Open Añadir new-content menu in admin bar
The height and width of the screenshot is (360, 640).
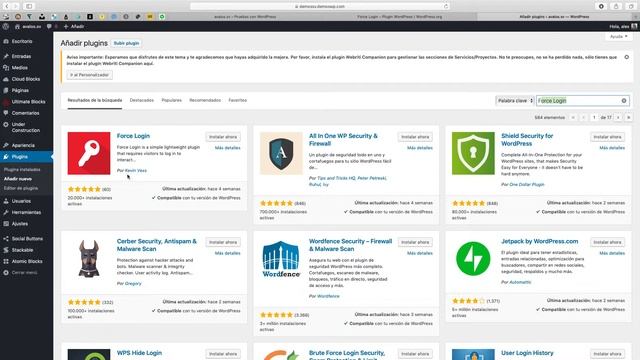pyautogui.click(x=74, y=27)
